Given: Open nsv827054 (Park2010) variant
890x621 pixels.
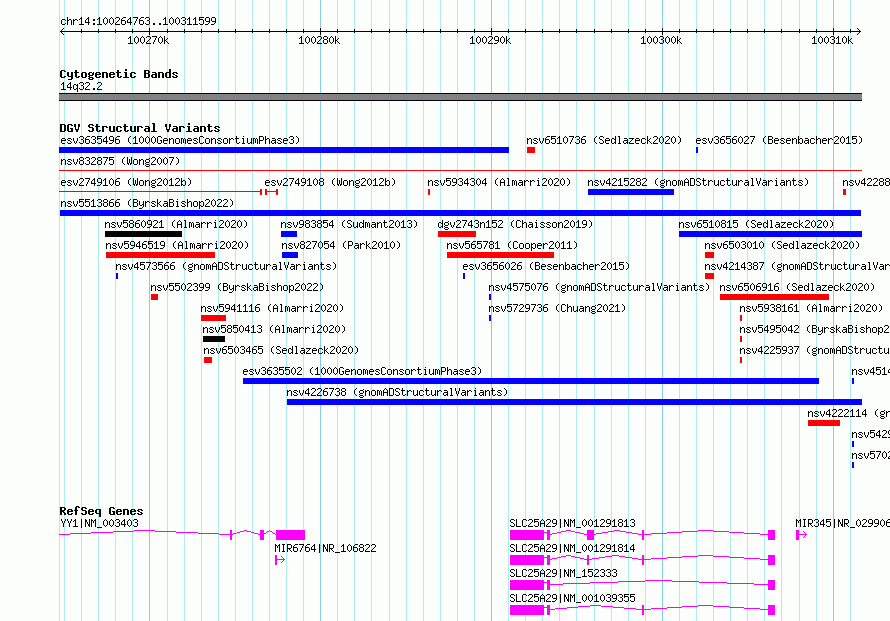Looking at the screenshot, I should 341,245.
